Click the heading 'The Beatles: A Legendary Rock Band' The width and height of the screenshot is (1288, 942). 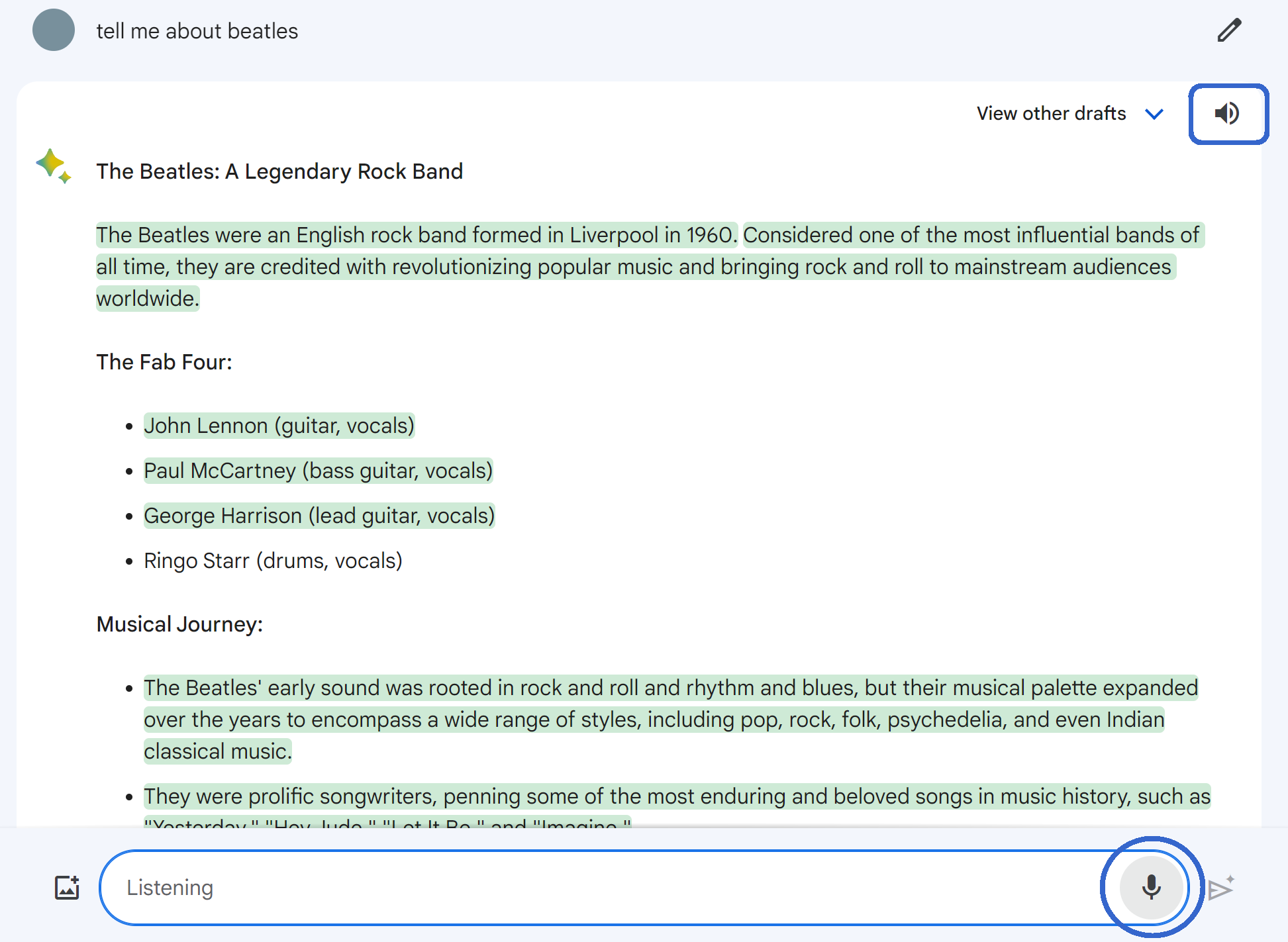[279, 171]
